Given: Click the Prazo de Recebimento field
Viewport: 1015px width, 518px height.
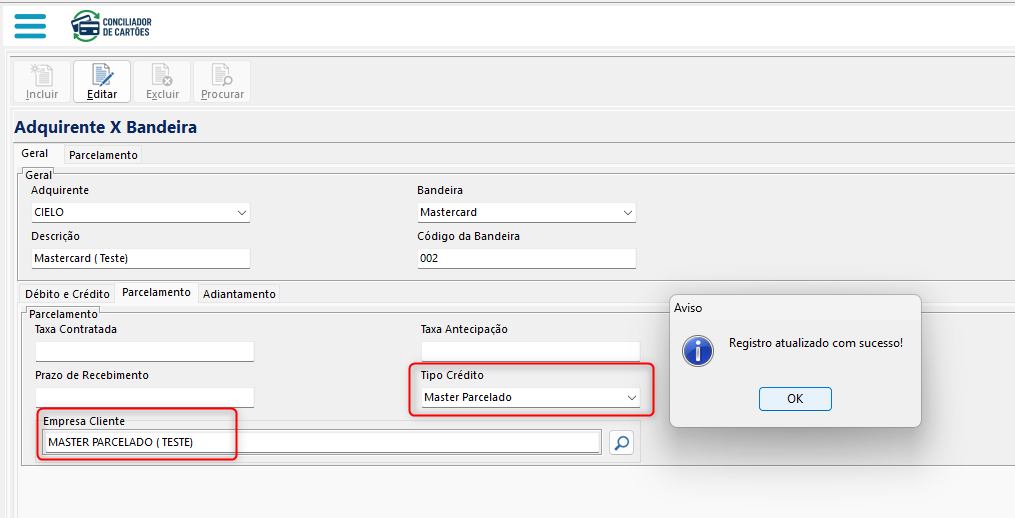Looking at the screenshot, I should tap(144, 397).
